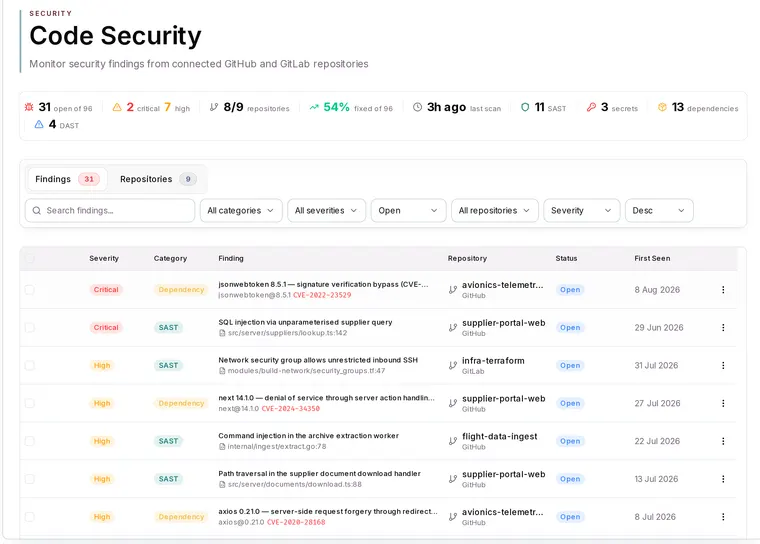This screenshot has width=760, height=544.
Task: Sort by the Severity column header
Action: pos(104,258)
